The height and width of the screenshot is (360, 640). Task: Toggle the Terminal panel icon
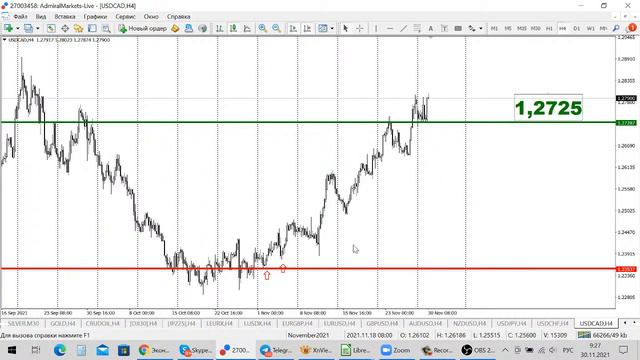(x=92, y=28)
